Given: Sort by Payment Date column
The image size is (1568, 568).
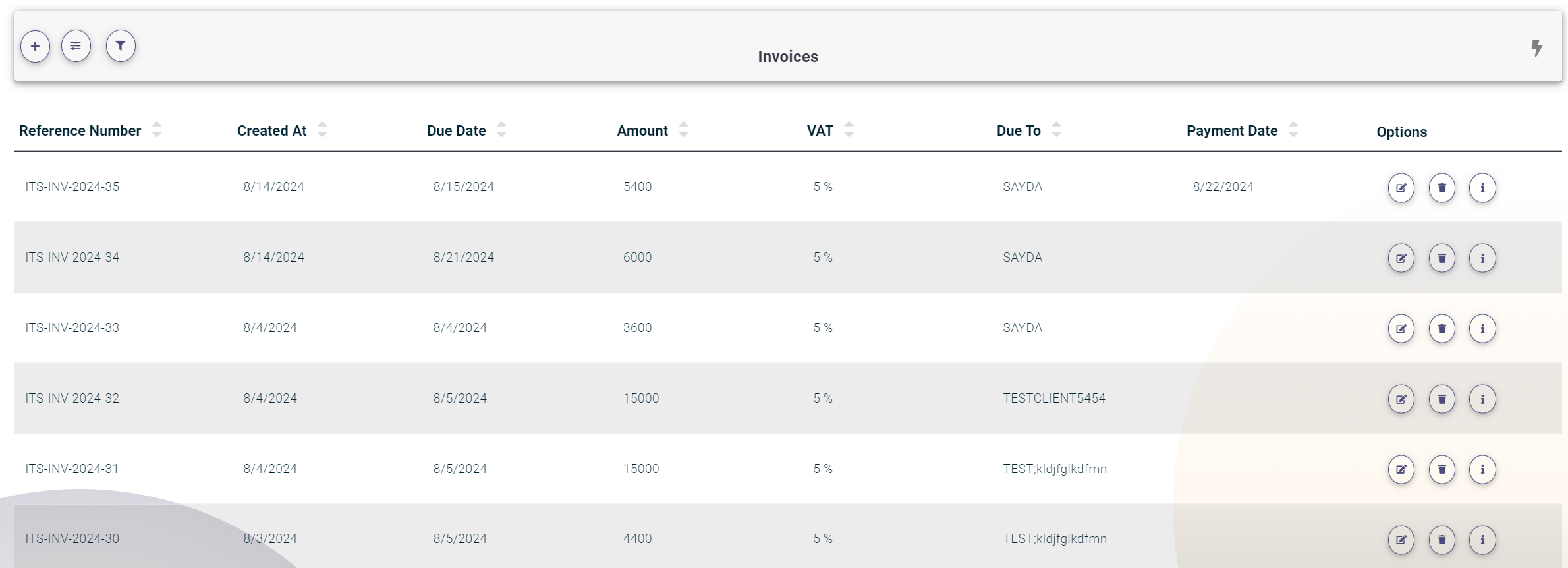Looking at the screenshot, I should click(x=1293, y=130).
